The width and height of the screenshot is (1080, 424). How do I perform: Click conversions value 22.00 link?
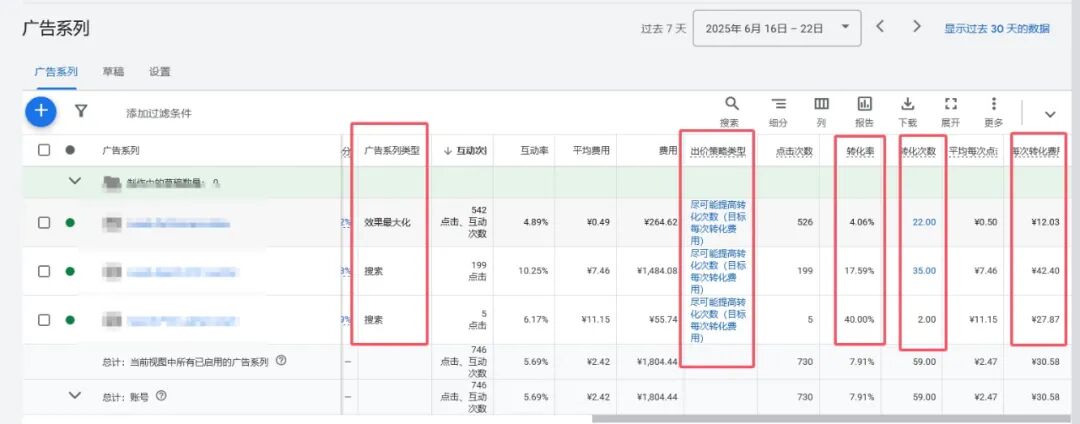pos(924,222)
